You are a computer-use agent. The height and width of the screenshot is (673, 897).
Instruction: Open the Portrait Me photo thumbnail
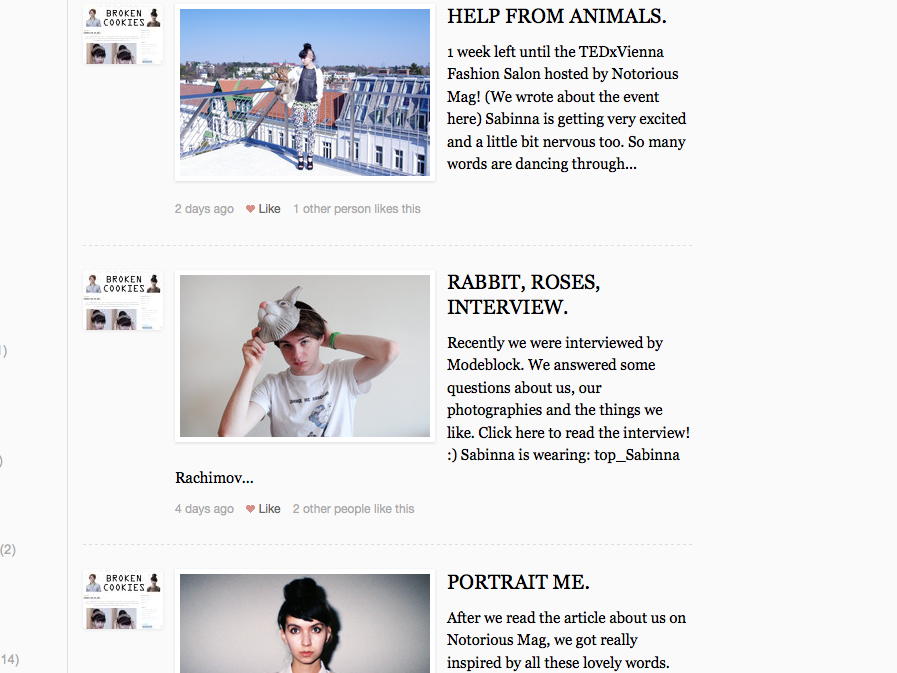coord(305,622)
